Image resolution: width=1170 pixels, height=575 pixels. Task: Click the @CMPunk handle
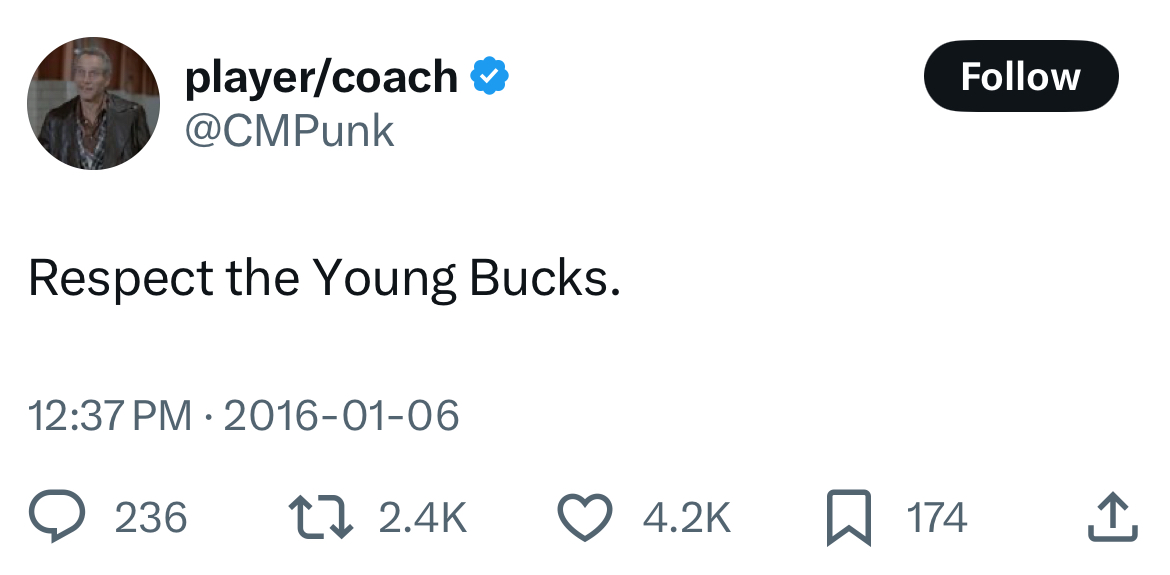tap(290, 131)
